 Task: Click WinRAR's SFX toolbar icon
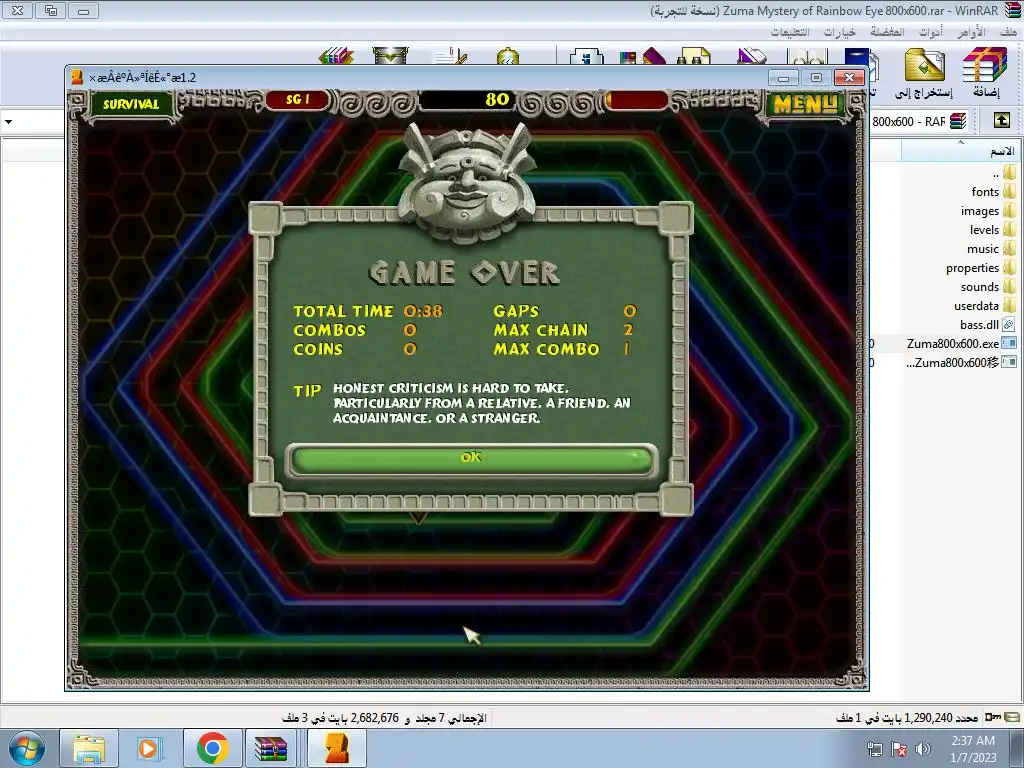point(336,57)
